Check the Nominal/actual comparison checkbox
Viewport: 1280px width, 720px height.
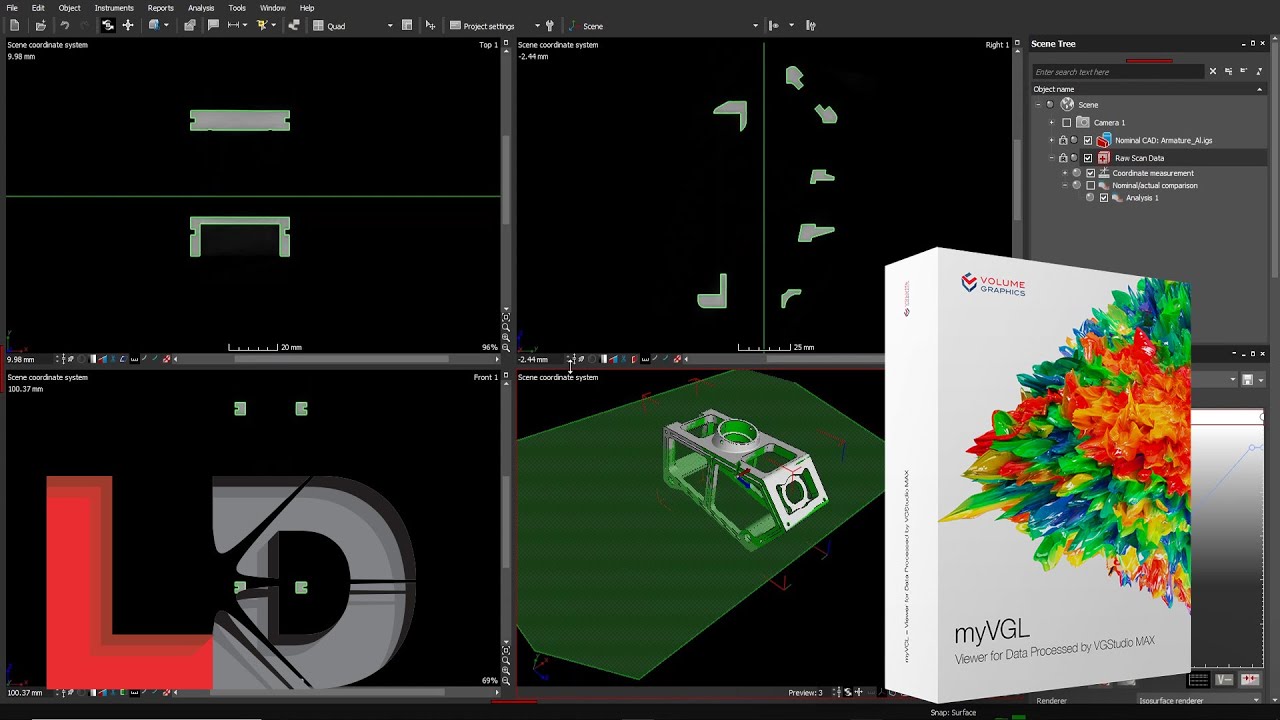(1091, 185)
